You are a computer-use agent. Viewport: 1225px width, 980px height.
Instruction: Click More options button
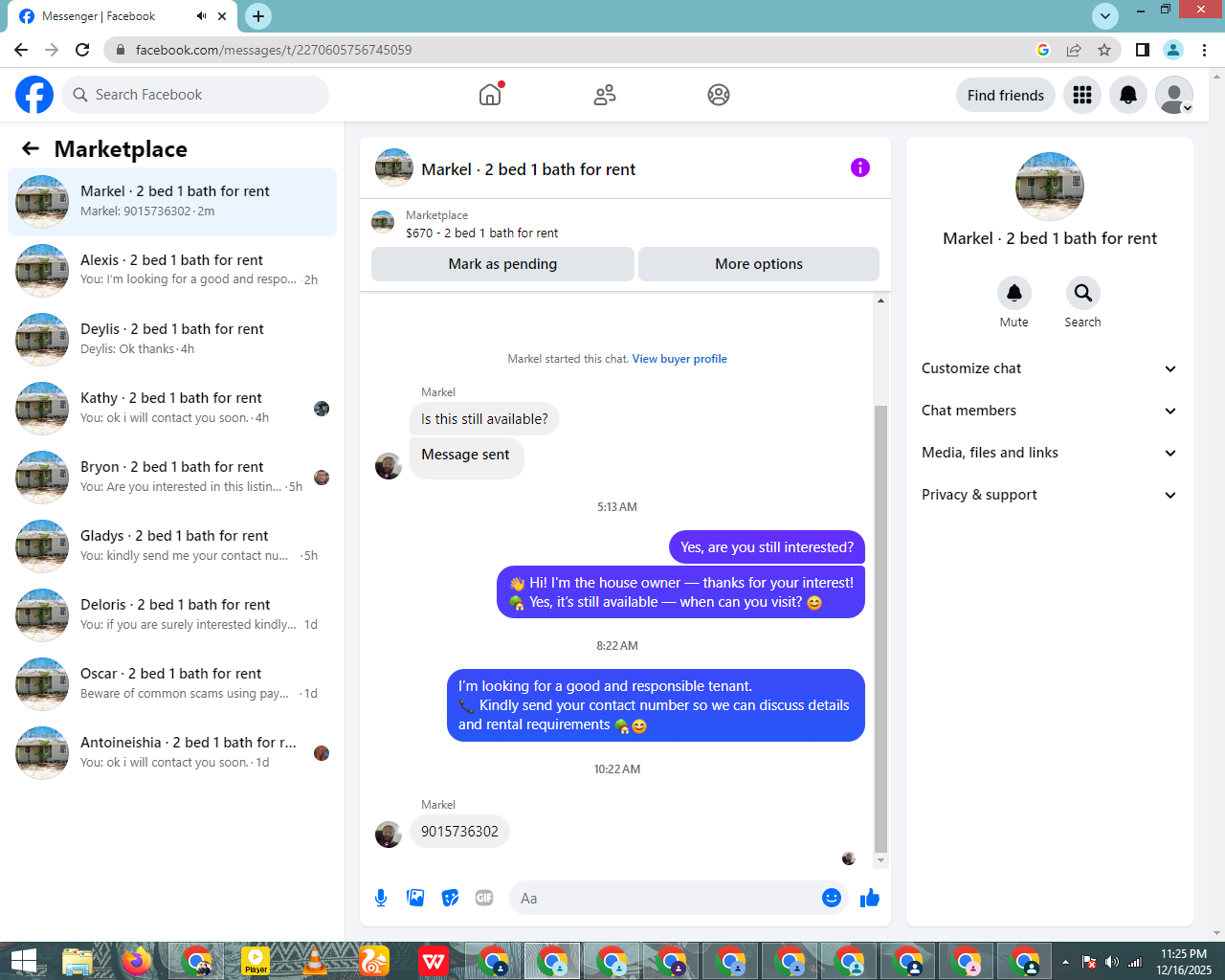[759, 264]
